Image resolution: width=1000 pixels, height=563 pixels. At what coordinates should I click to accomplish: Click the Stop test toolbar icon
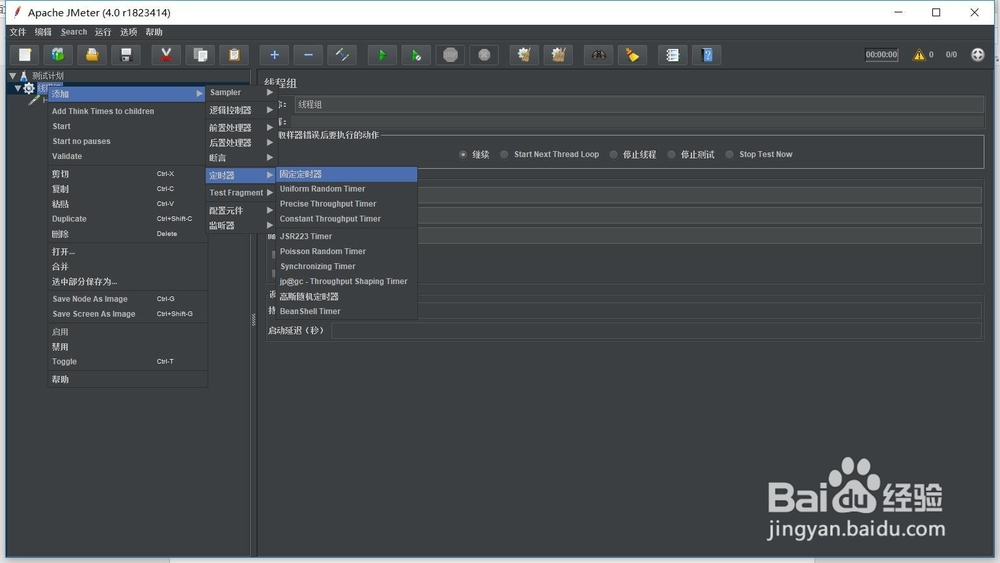click(450, 55)
